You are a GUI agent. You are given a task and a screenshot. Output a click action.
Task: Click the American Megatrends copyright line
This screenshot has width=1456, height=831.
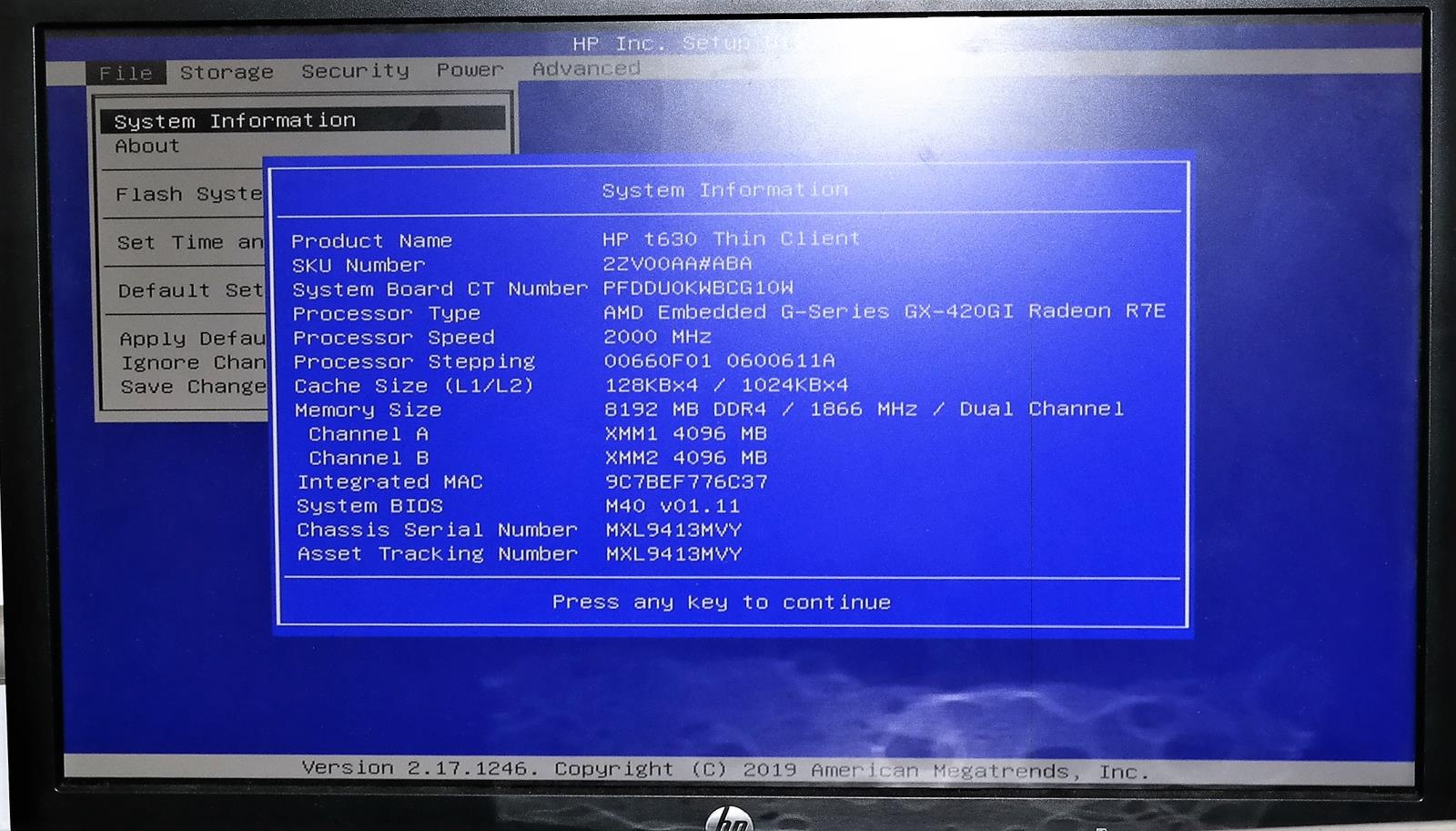point(726,770)
